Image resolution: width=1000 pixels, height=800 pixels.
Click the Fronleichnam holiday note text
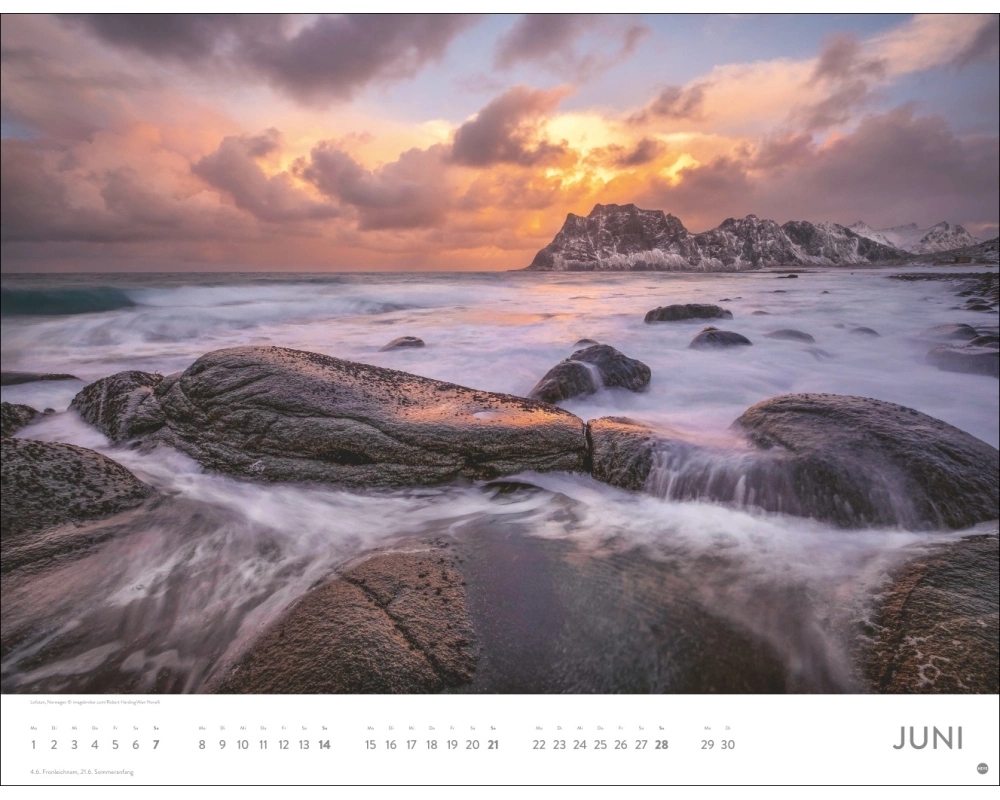82,772
